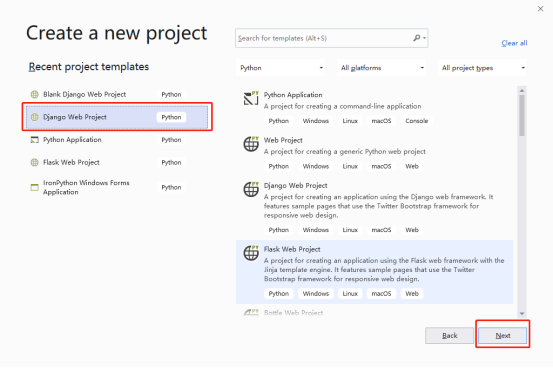Viewport: 553px width, 368px height.
Task: Click the Python Application command-line description
Action: click(x=342, y=106)
